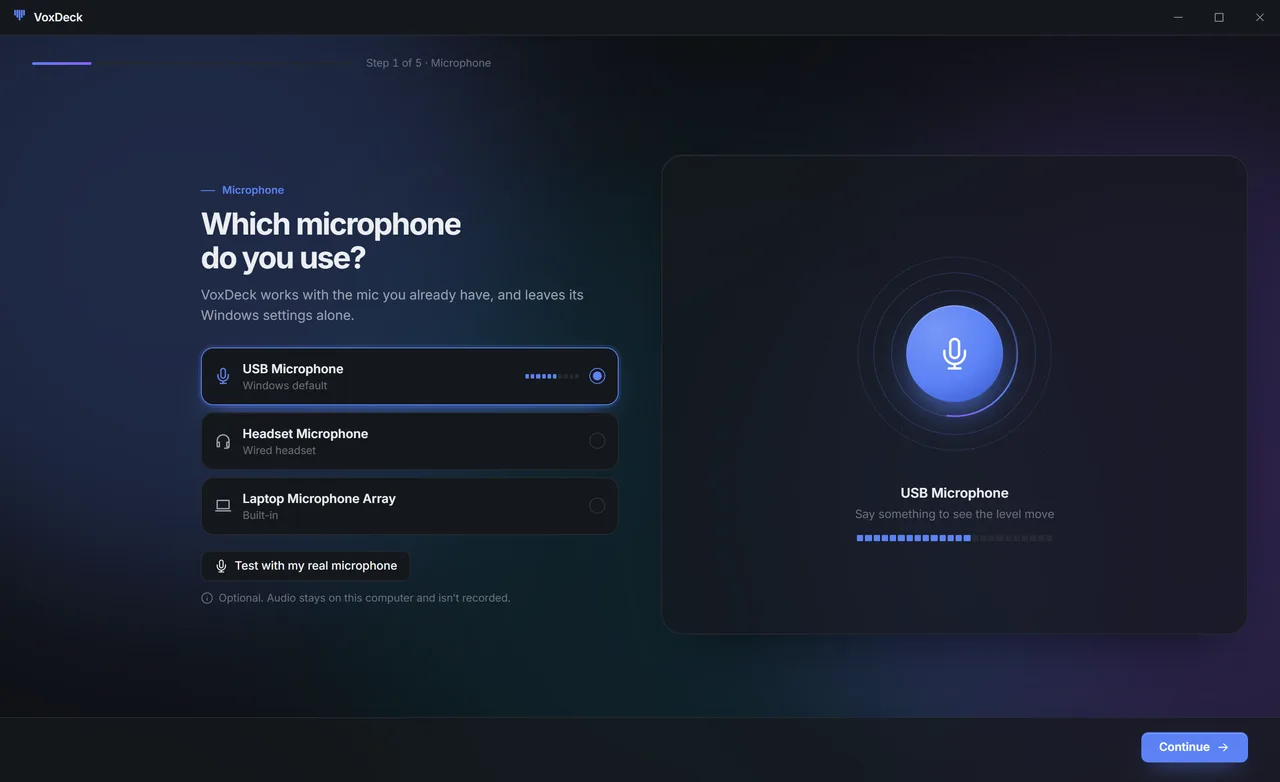This screenshot has width=1280, height=782.
Task: Click the USB Microphone level meter in list
Action: coord(552,376)
